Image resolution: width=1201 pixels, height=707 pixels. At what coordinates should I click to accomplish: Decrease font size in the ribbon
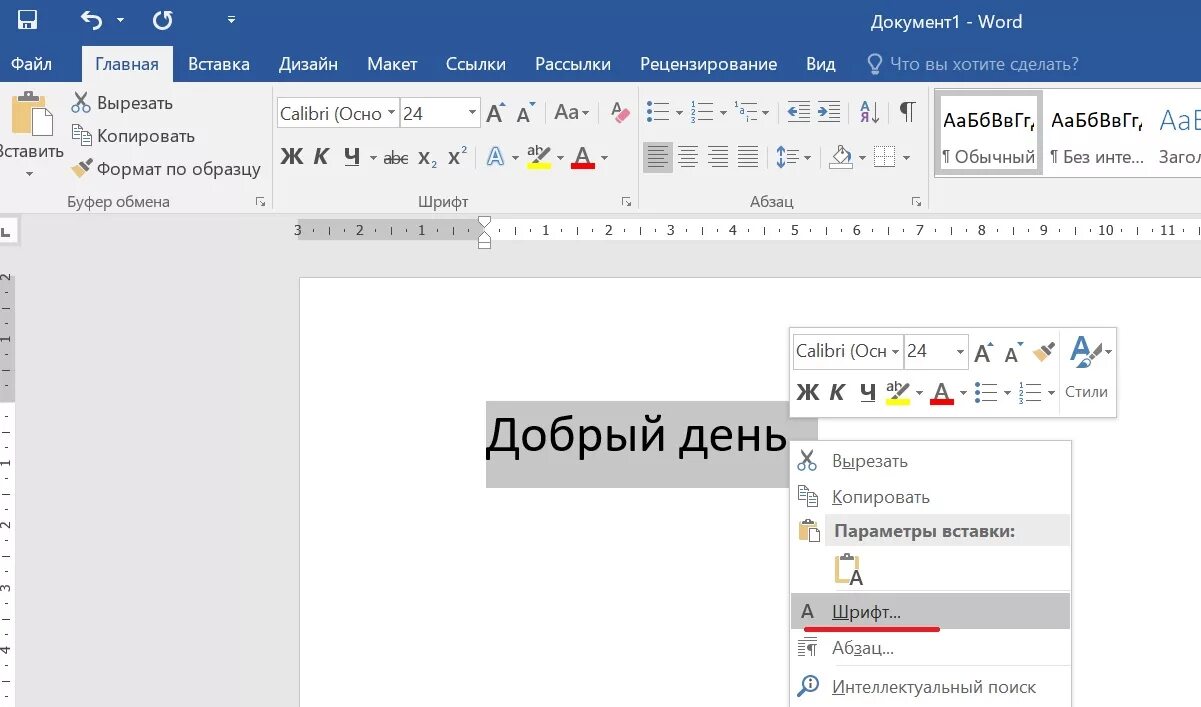point(526,113)
